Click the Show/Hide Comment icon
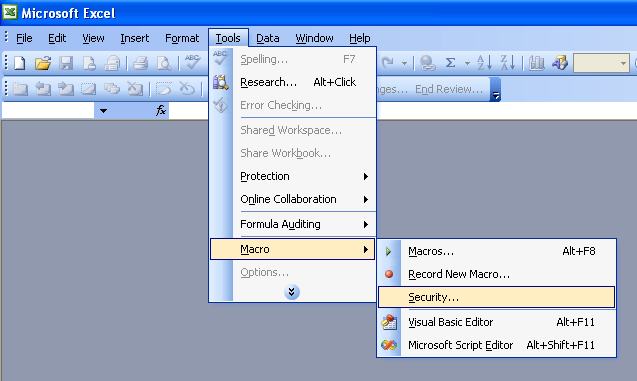Viewport: 637px width, 381px height. click(88, 88)
